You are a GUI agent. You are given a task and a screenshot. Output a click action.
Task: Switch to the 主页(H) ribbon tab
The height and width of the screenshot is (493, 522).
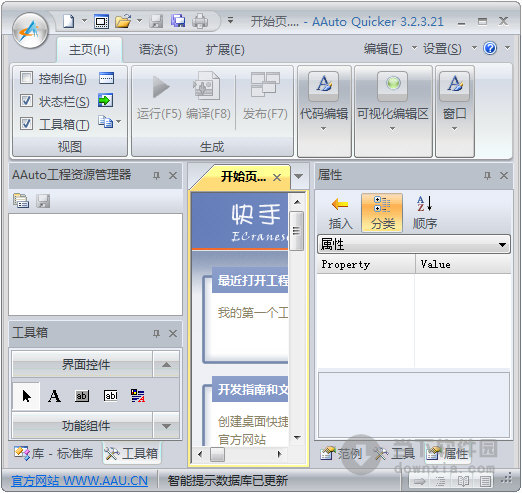(x=89, y=50)
